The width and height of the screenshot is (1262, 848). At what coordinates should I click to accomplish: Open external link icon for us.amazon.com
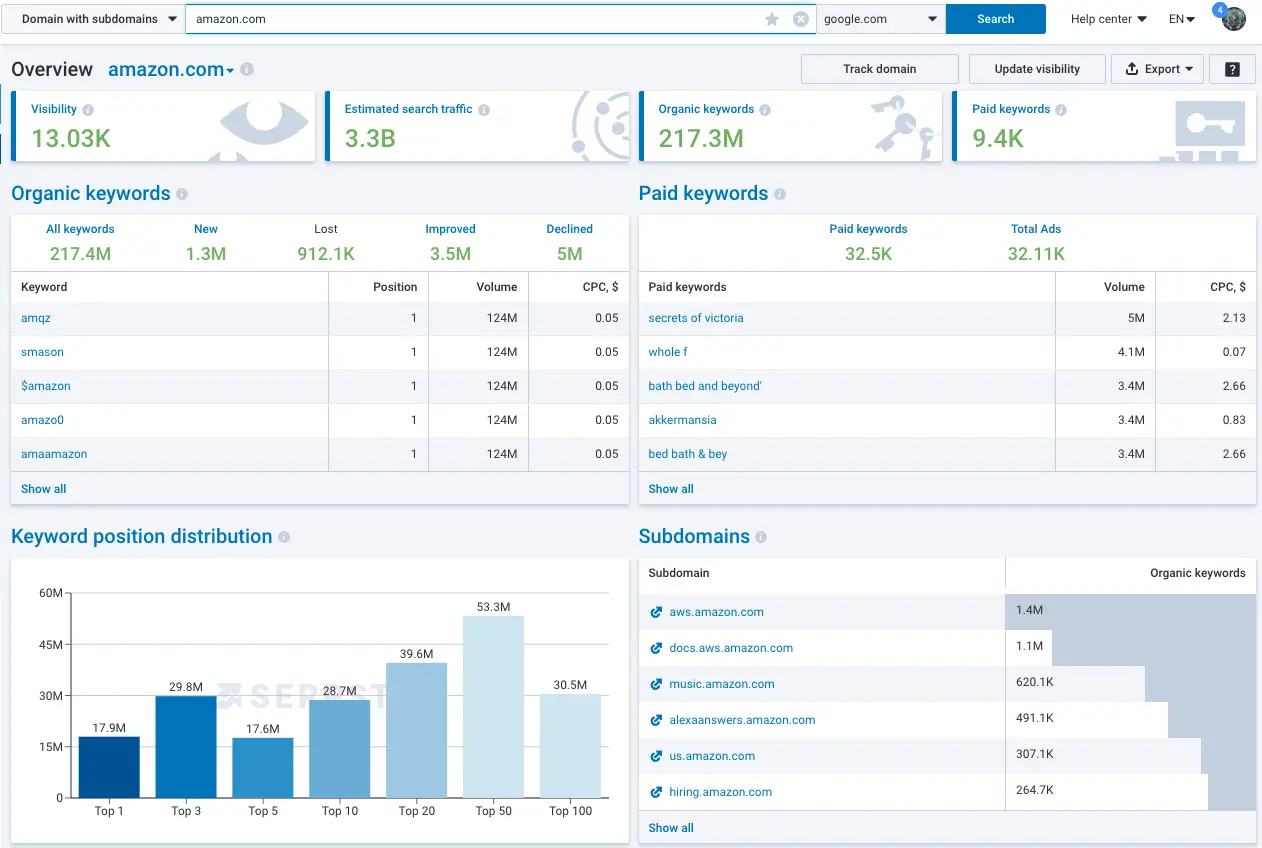(656, 756)
